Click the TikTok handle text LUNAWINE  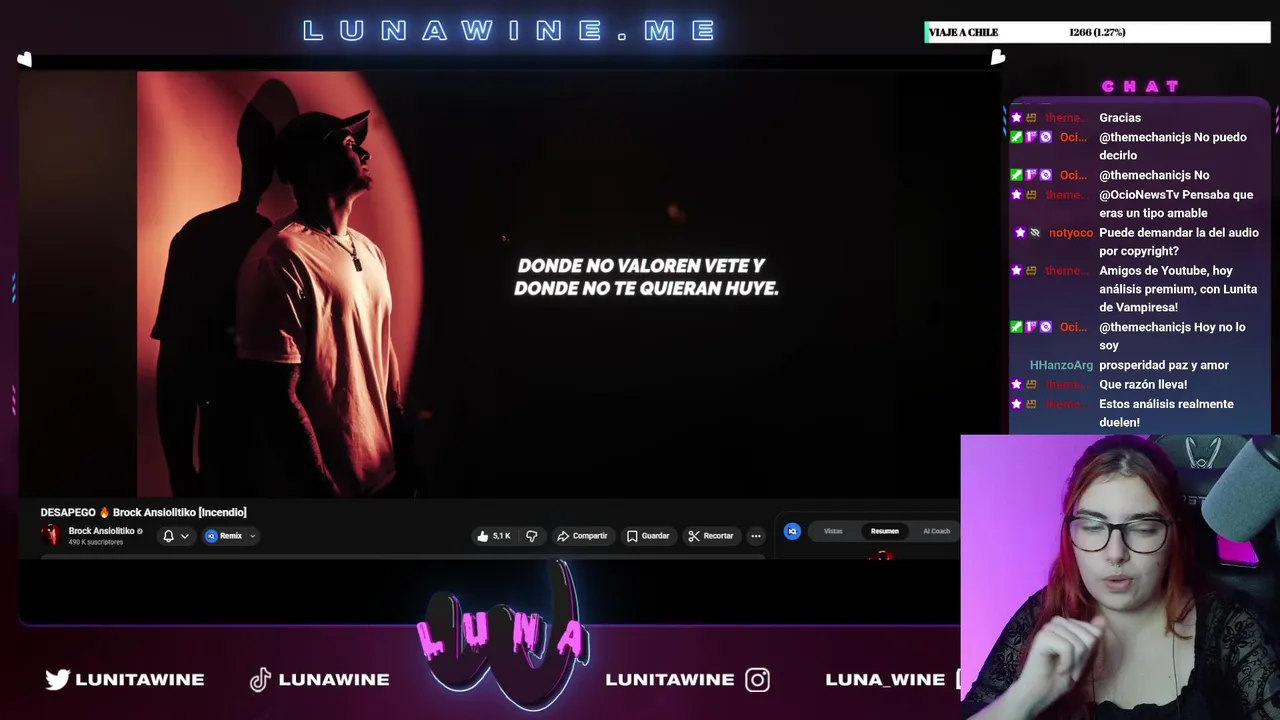[x=334, y=679]
